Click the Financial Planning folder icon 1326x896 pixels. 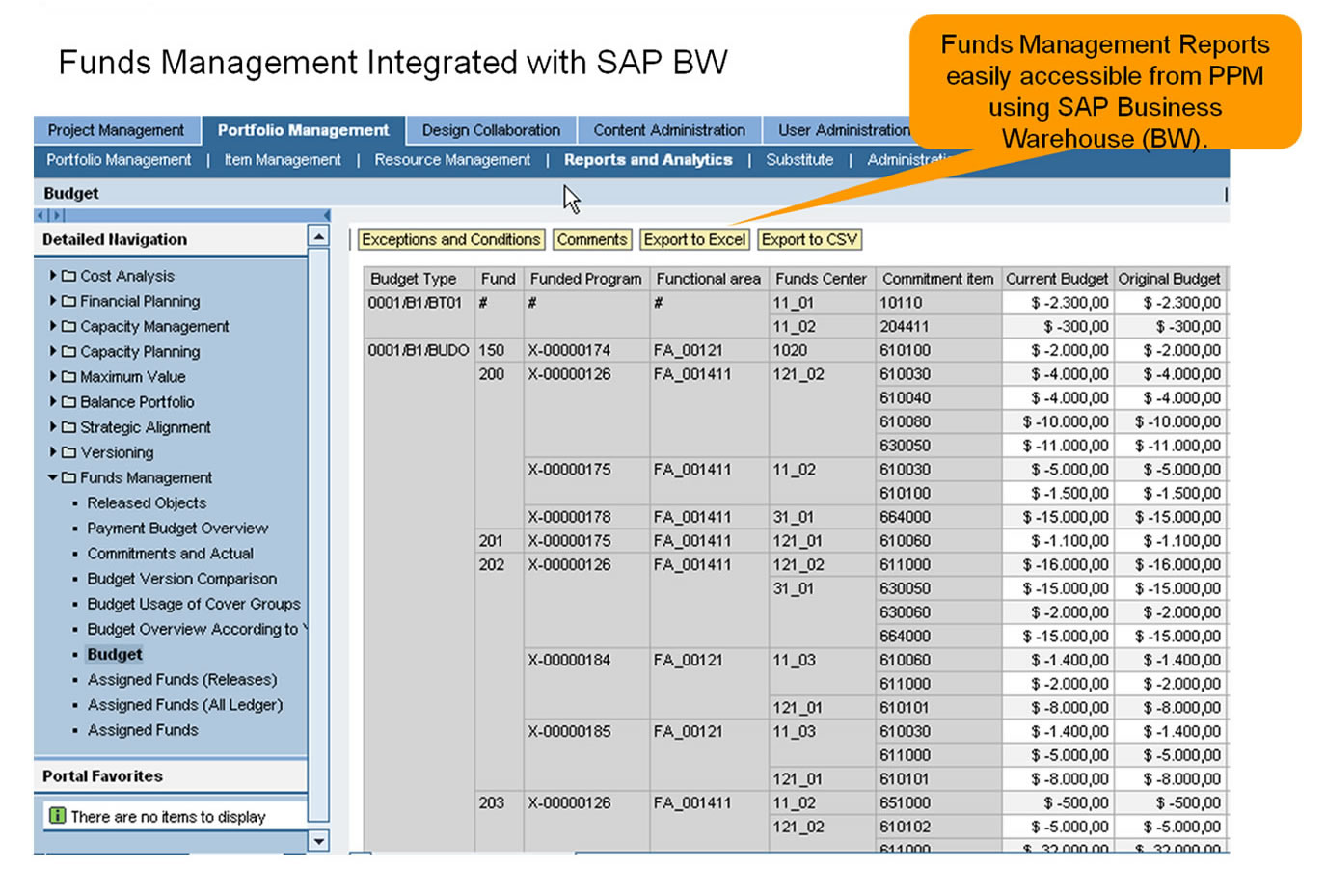[68, 301]
